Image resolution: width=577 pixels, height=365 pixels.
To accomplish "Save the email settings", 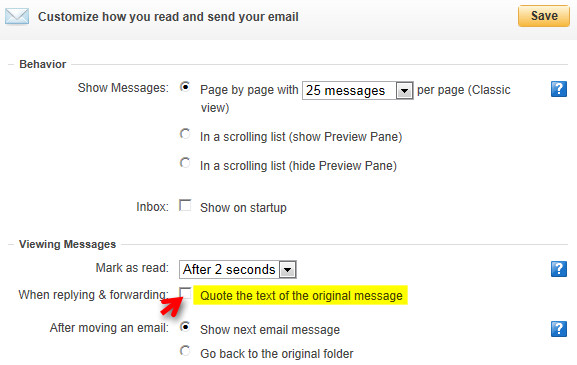I will (544, 16).
